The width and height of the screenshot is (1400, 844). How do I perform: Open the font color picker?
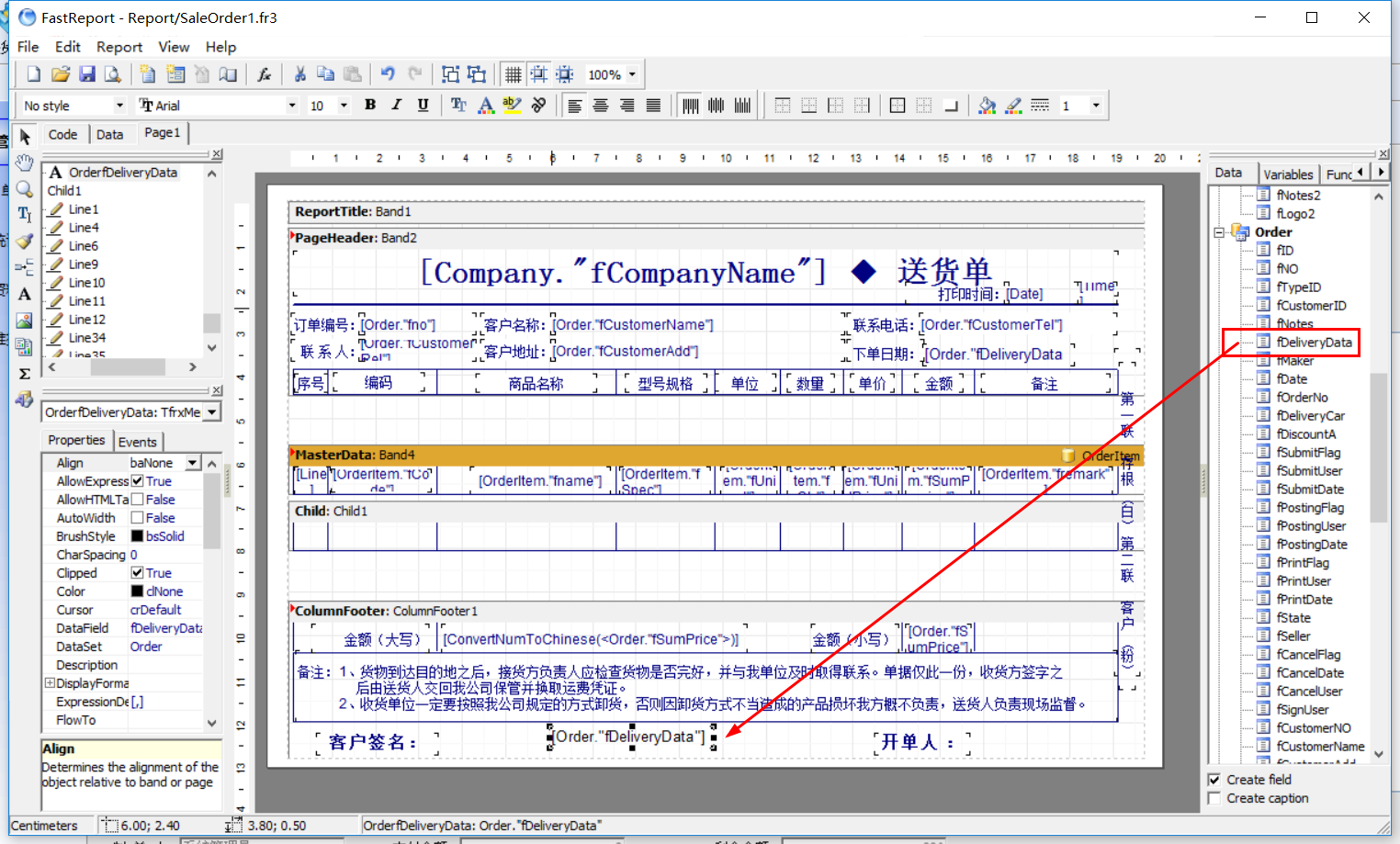tap(486, 106)
